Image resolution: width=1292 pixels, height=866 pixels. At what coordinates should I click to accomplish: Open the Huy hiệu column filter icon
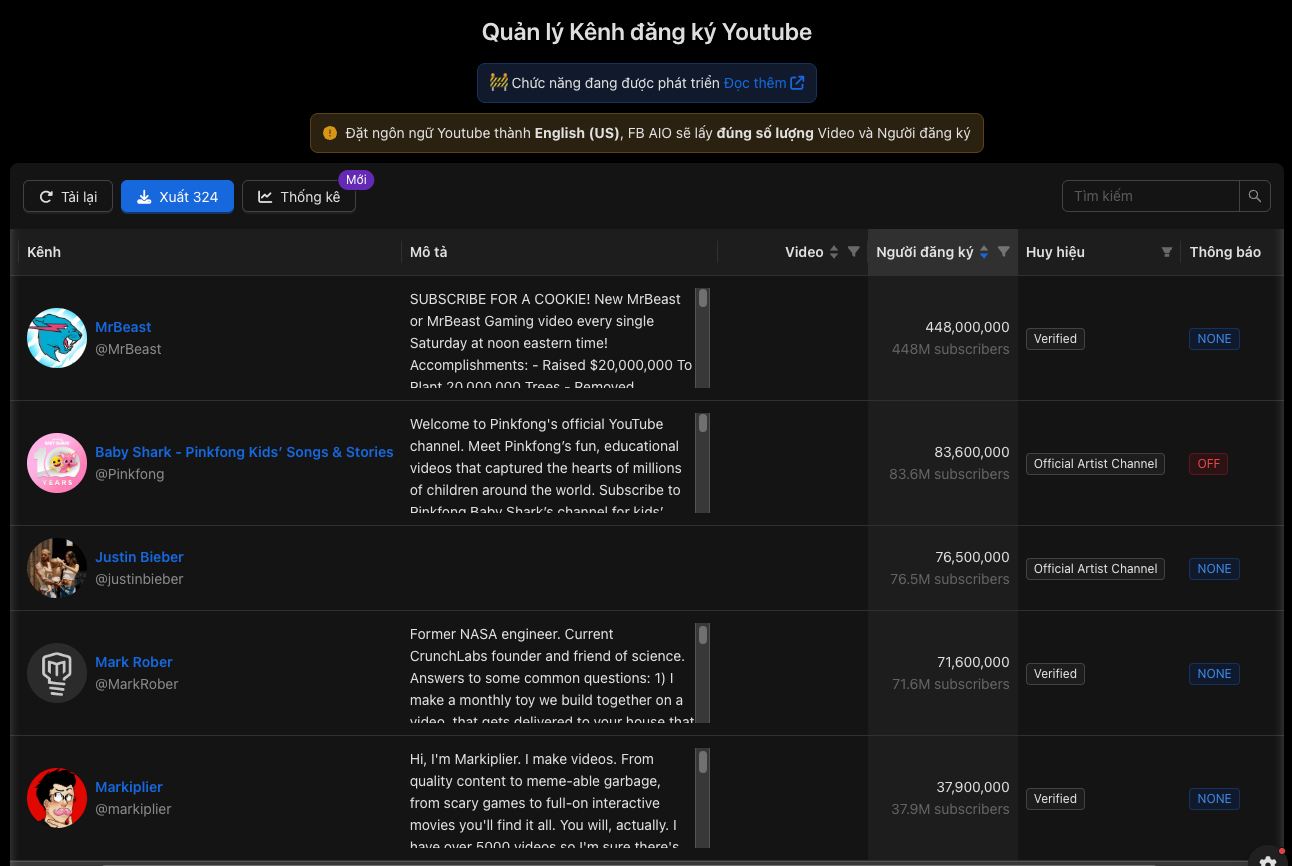[x=1167, y=252]
